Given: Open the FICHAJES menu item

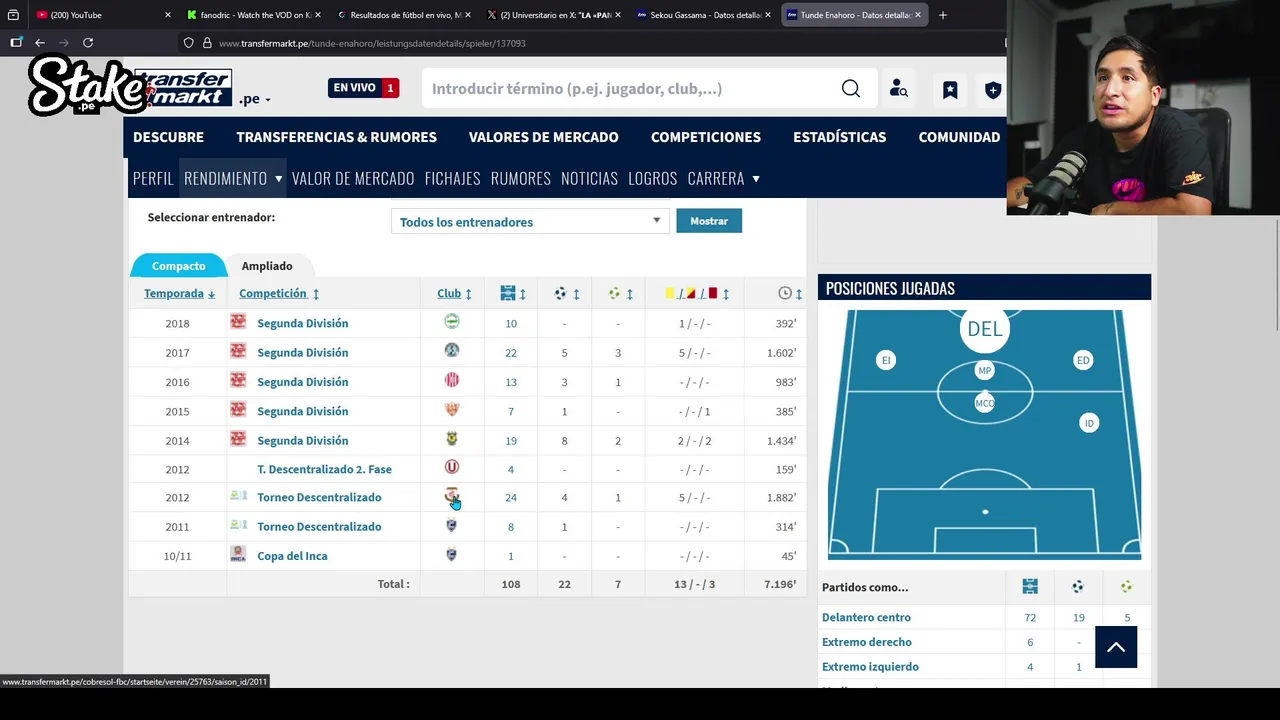Looking at the screenshot, I should click(453, 178).
